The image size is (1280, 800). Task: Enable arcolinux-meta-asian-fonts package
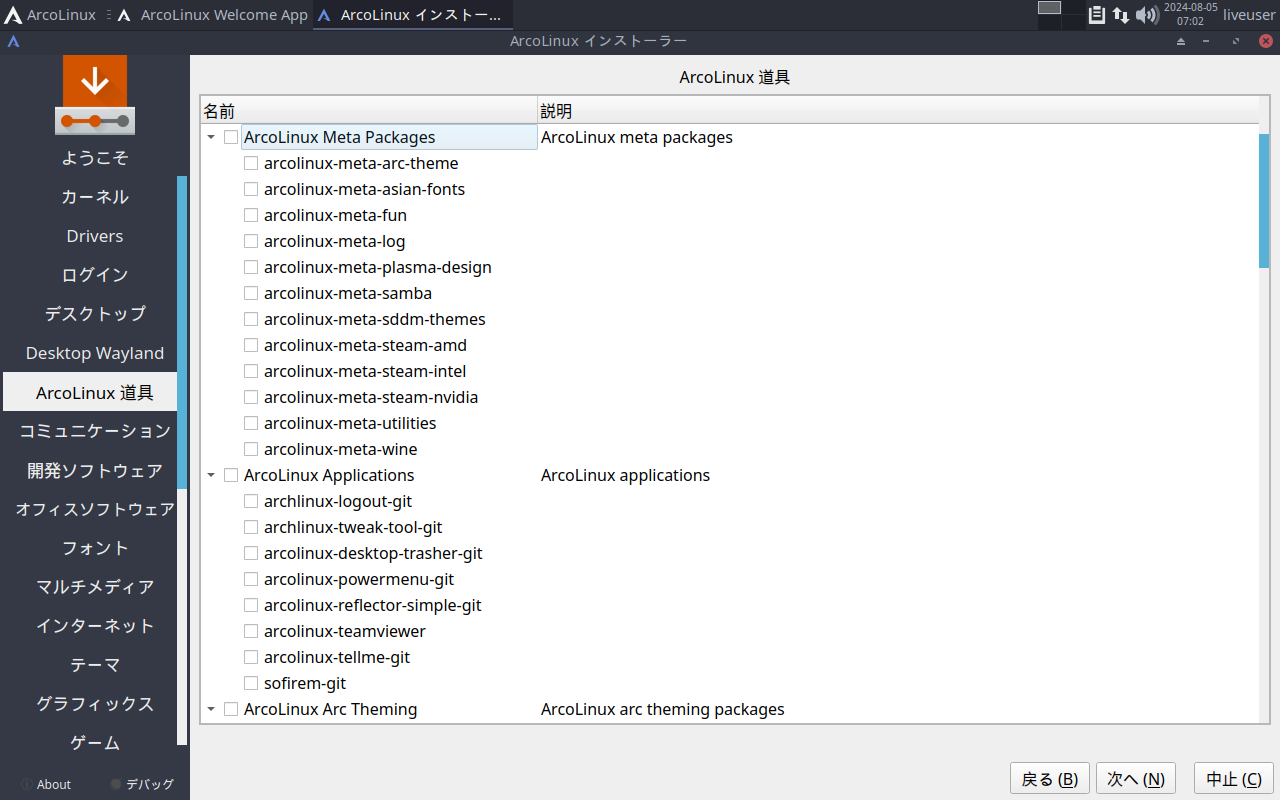coord(251,189)
